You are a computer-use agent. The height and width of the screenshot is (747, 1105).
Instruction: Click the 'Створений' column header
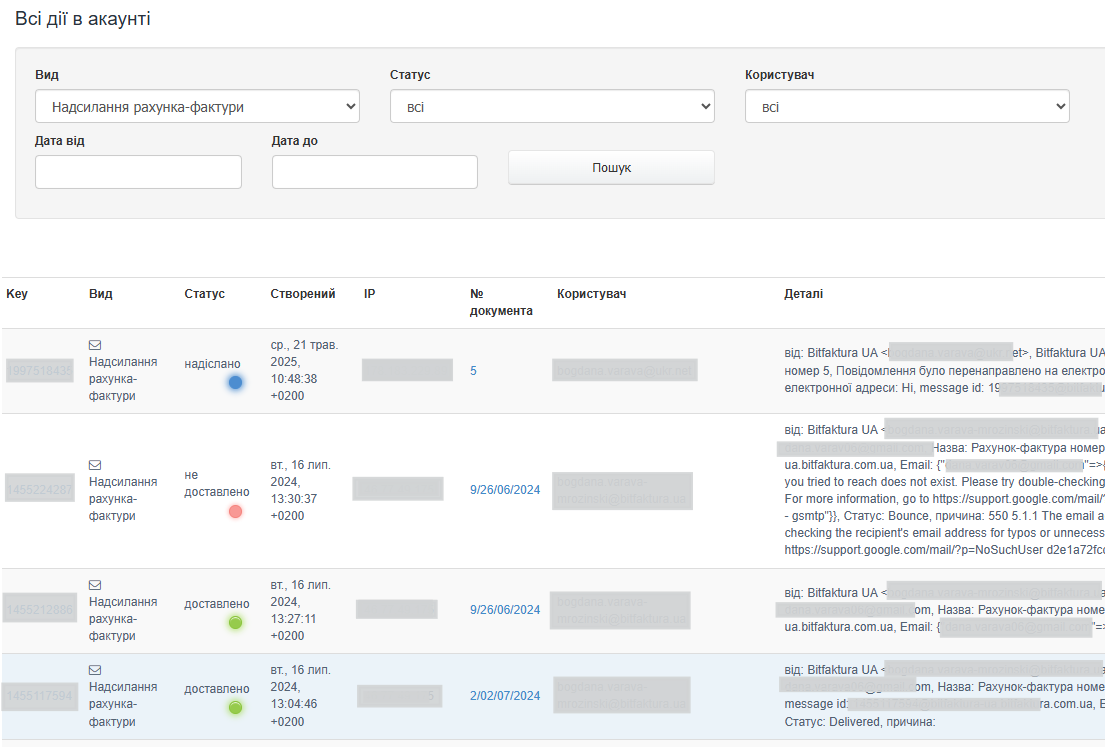[x=302, y=294]
